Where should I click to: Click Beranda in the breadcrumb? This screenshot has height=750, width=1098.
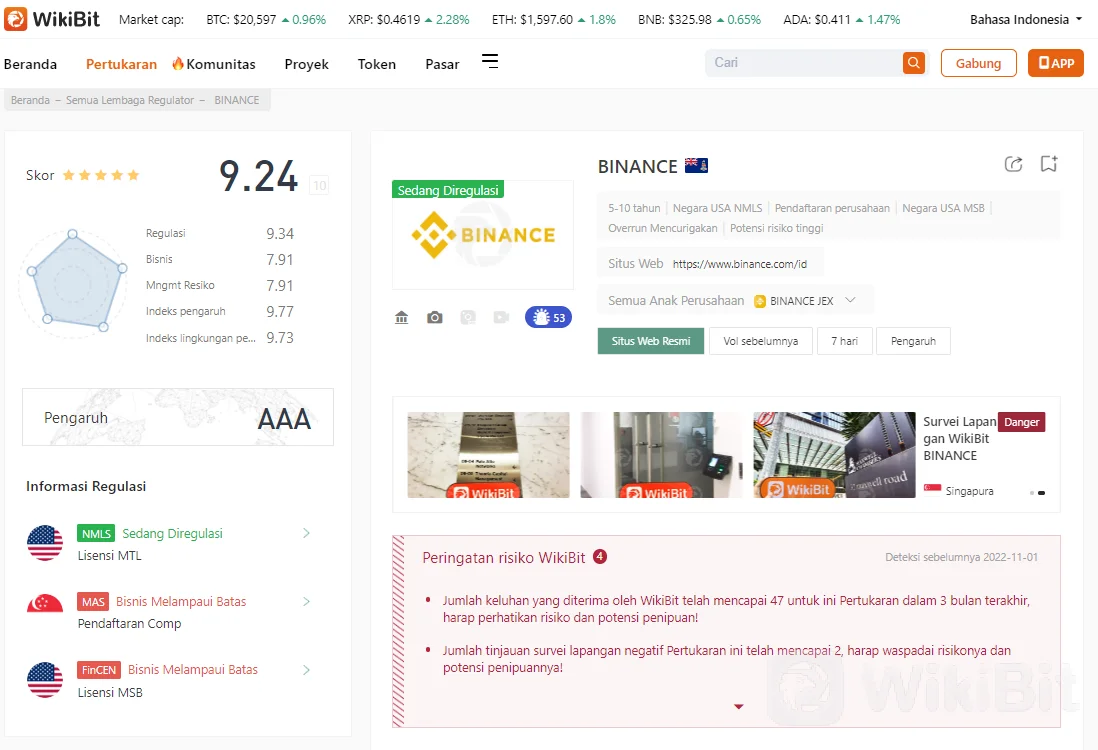click(30, 100)
